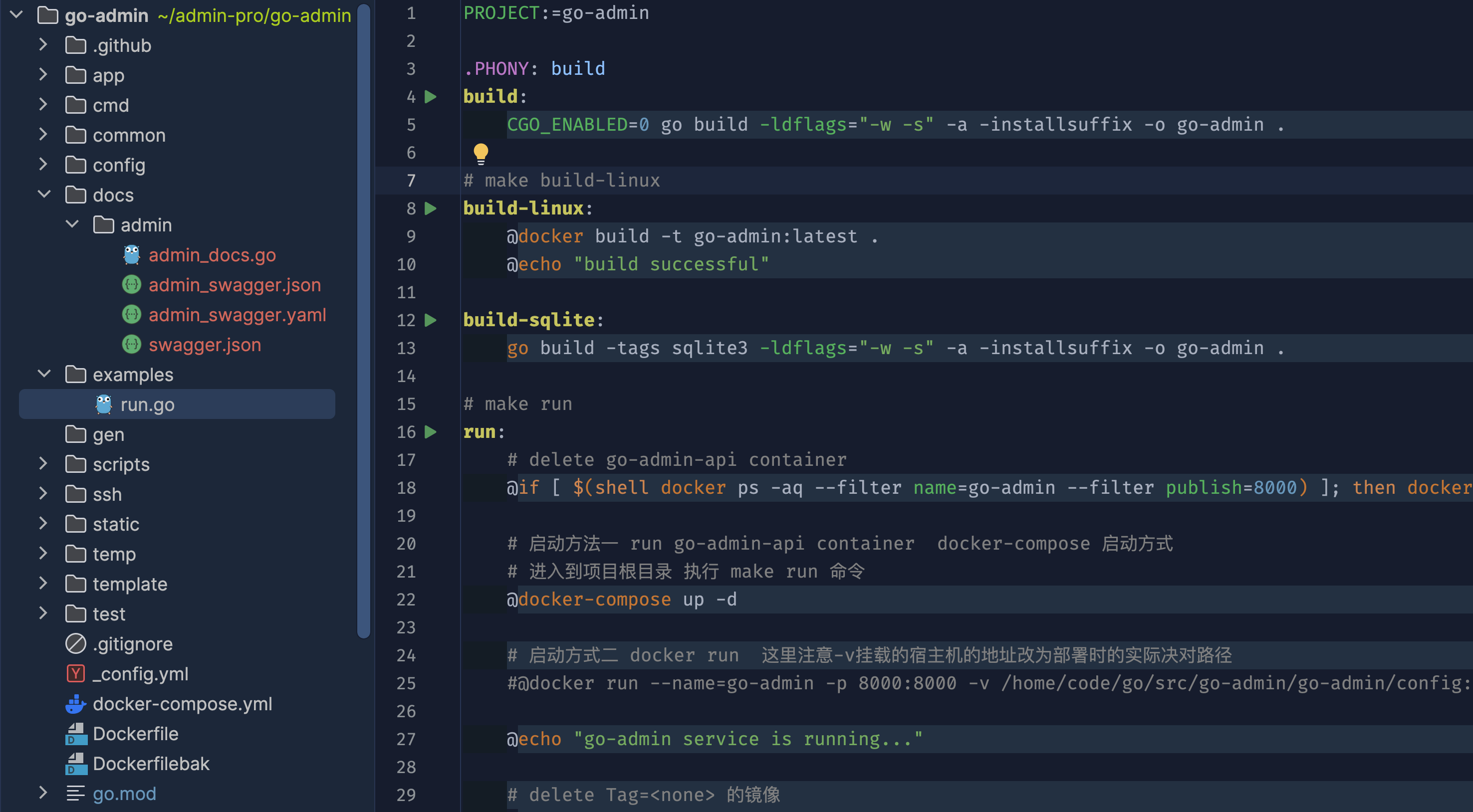Expand the temp folder chevron
This screenshot has width=1473, height=812.
[43, 553]
